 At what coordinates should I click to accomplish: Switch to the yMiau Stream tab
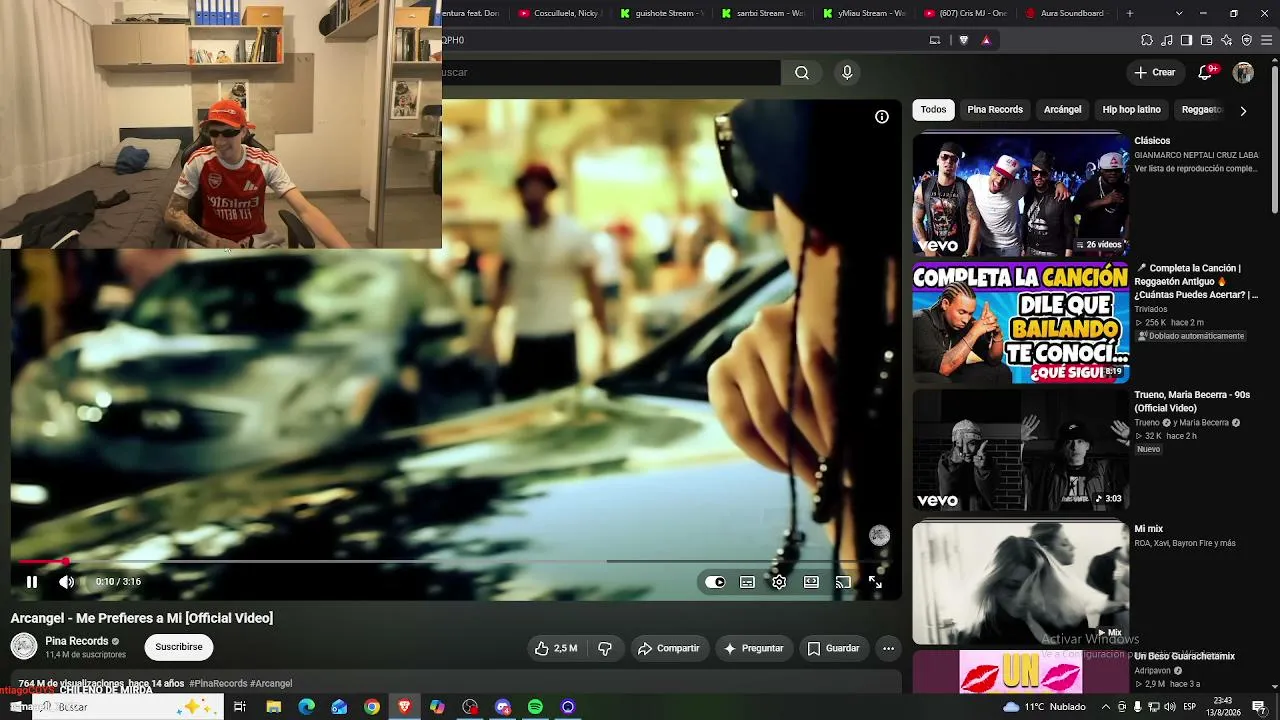[x=863, y=14]
